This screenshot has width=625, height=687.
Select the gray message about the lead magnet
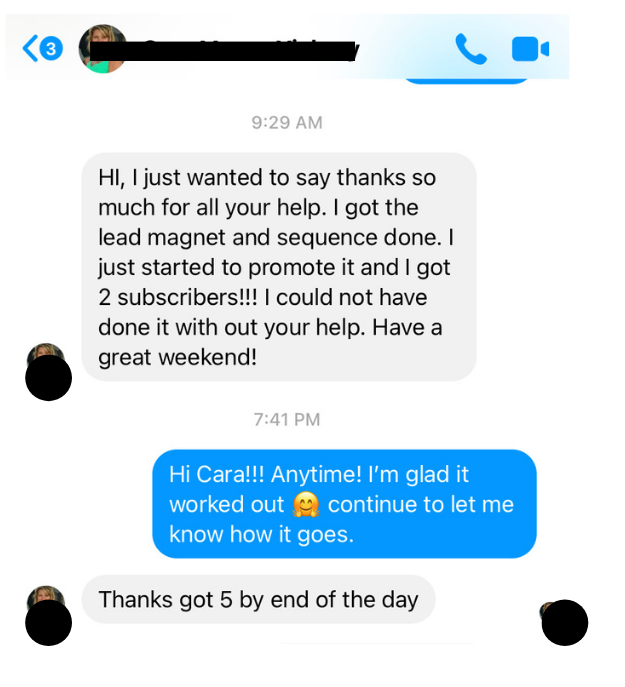tap(279, 267)
